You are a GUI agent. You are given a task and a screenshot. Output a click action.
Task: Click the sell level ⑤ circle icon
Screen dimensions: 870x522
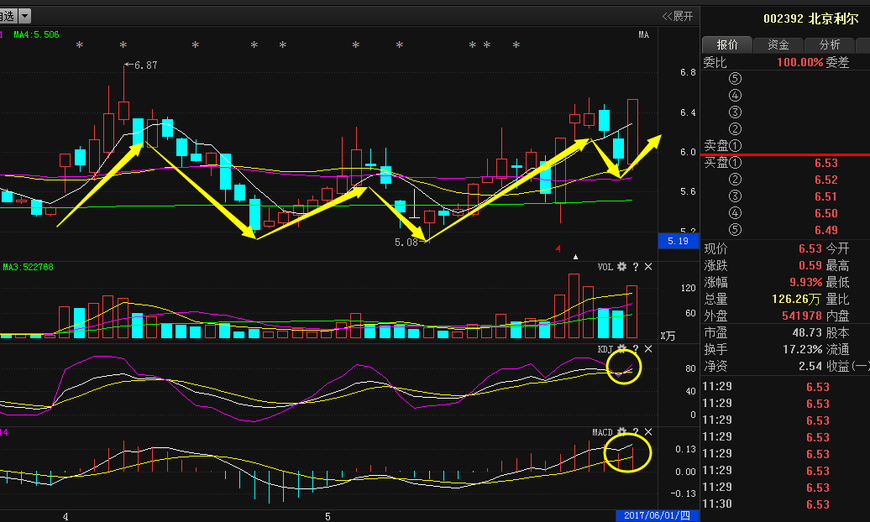click(735, 78)
